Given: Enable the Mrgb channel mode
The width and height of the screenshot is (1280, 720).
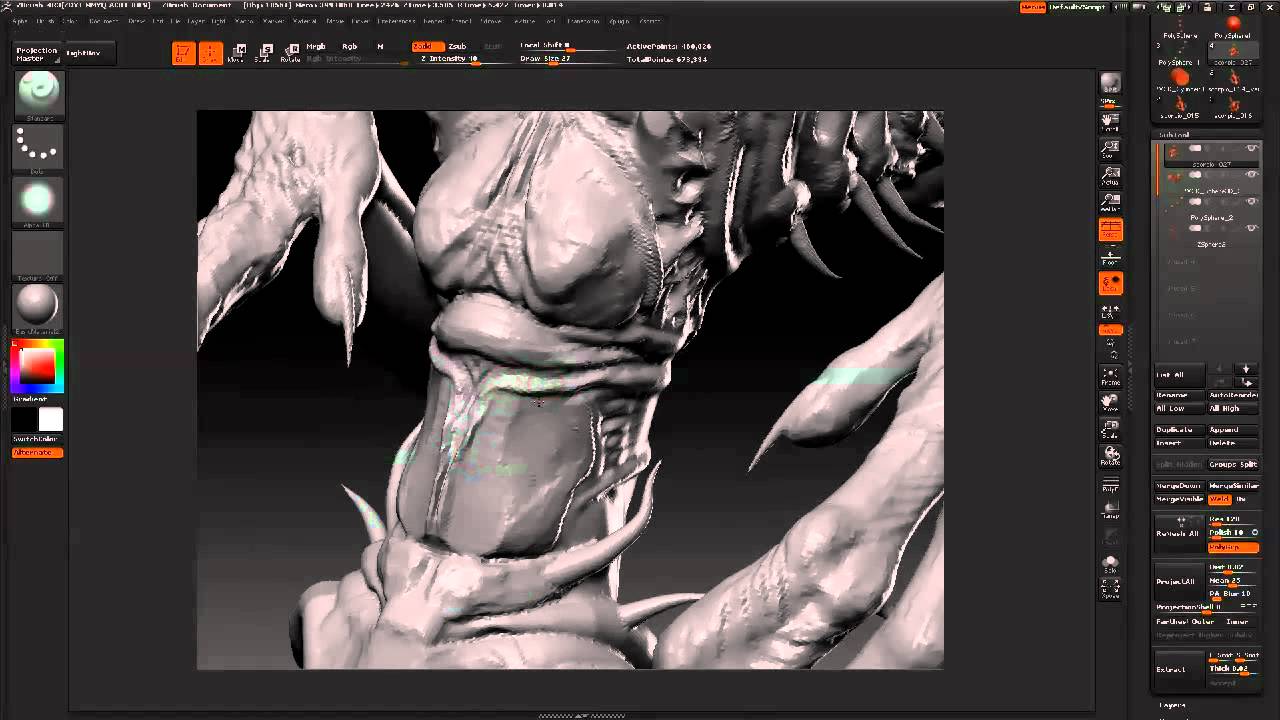Looking at the screenshot, I should pos(316,47).
